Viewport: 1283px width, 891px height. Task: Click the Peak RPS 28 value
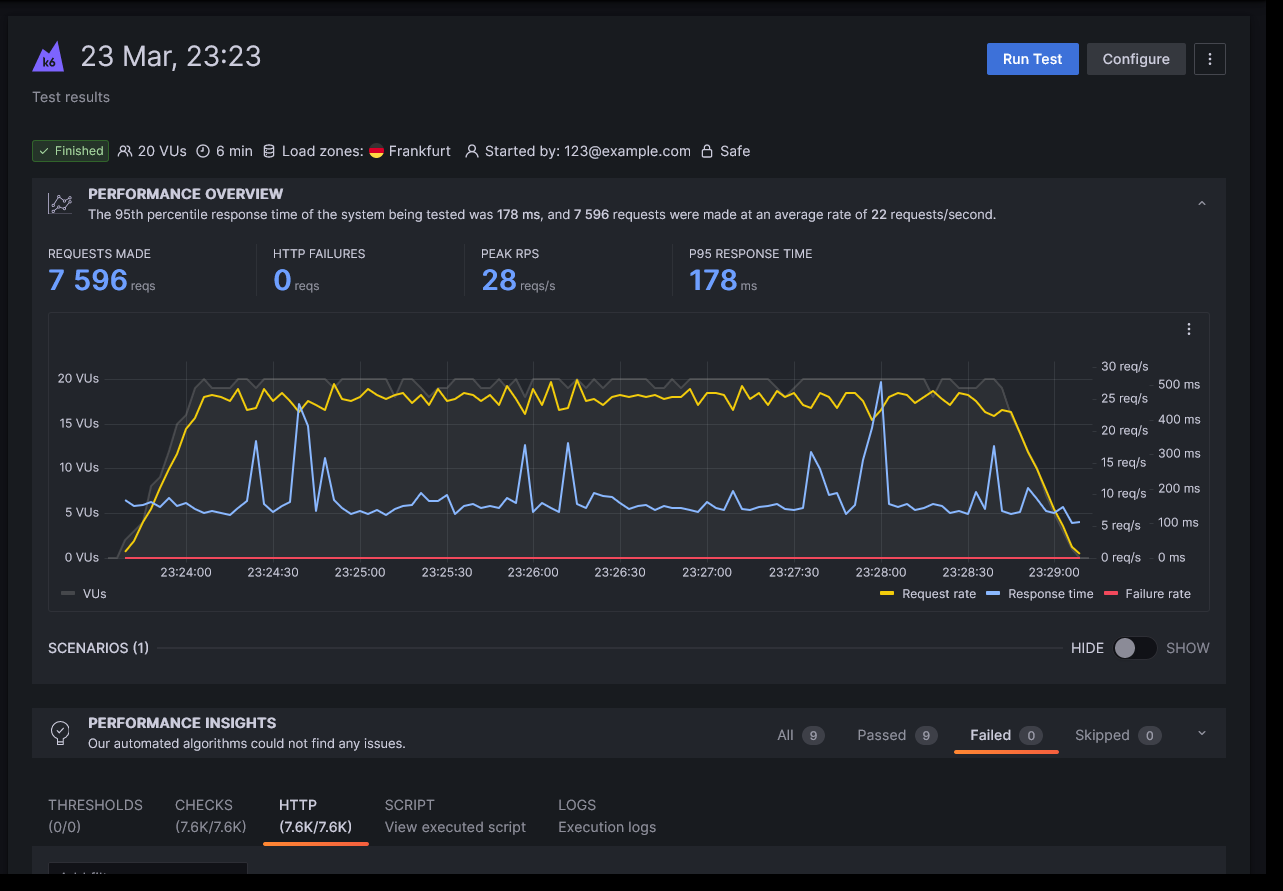click(499, 280)
